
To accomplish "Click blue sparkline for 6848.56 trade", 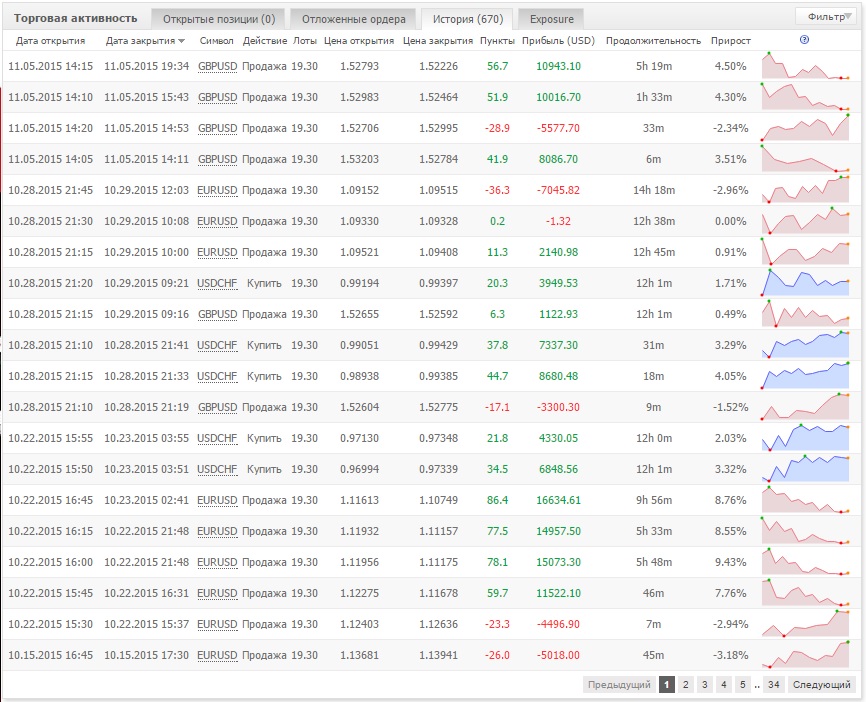I will tap(805, 468).
